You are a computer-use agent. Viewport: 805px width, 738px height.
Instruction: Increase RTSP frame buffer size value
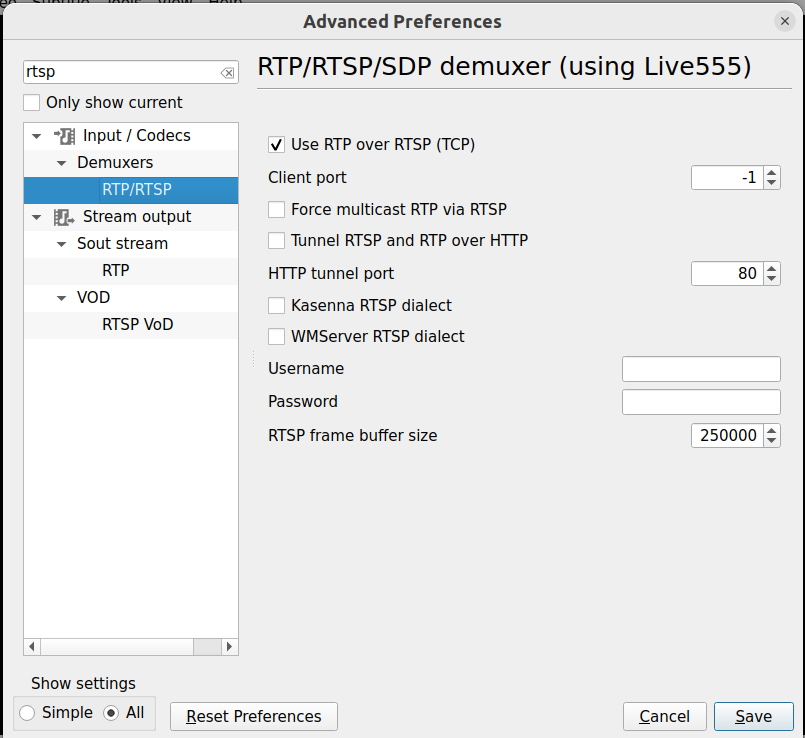771,430
